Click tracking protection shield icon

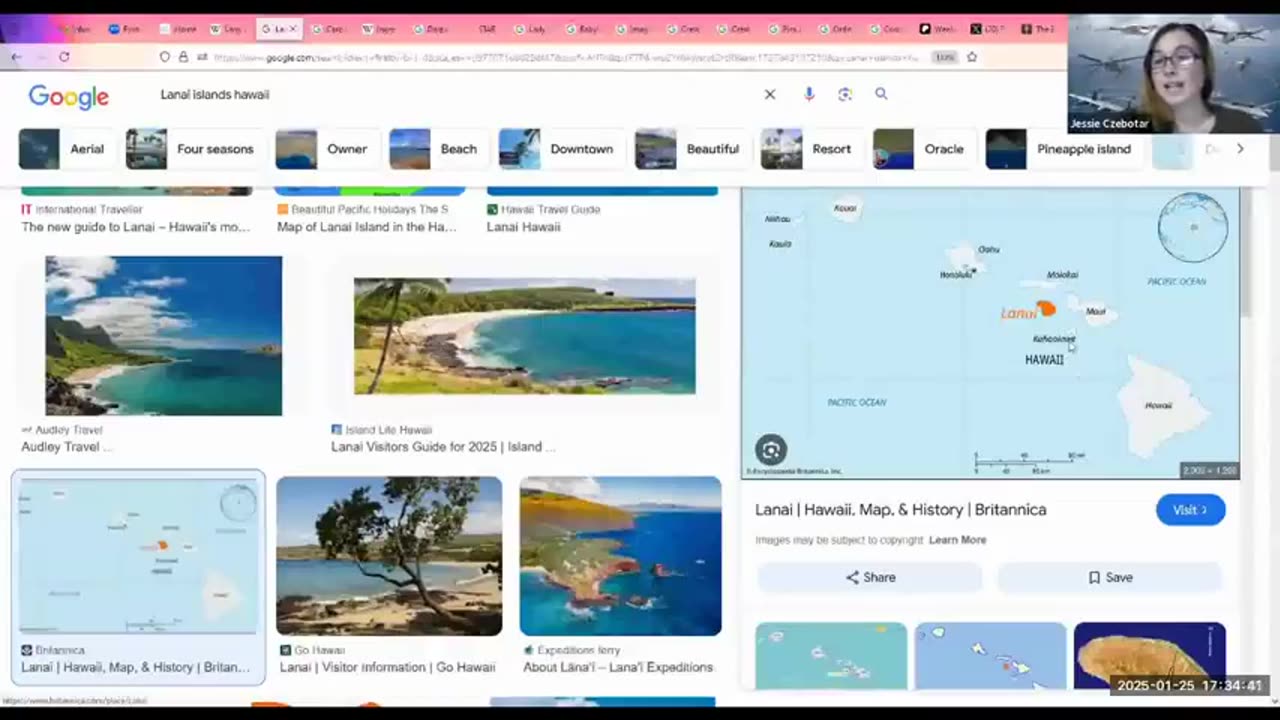pos(165,57)
